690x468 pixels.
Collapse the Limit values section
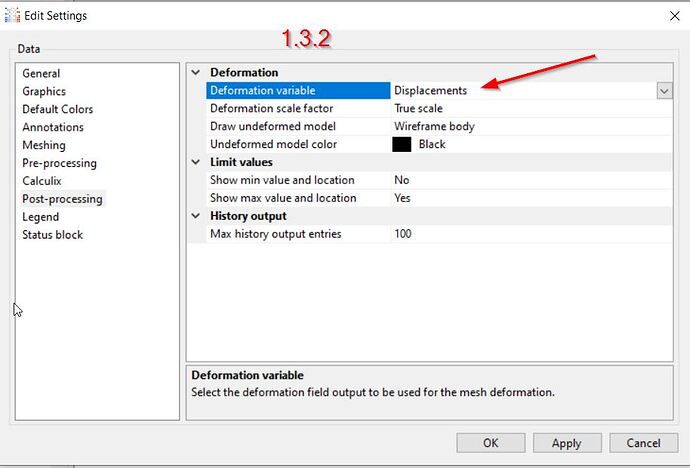pyautogui.click(x=196, y=162)
